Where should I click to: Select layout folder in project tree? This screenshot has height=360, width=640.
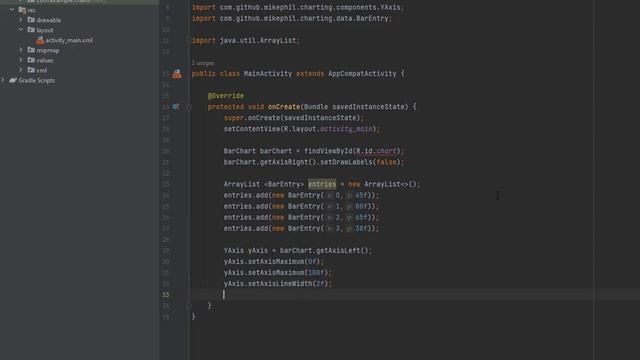click(45, 30)
